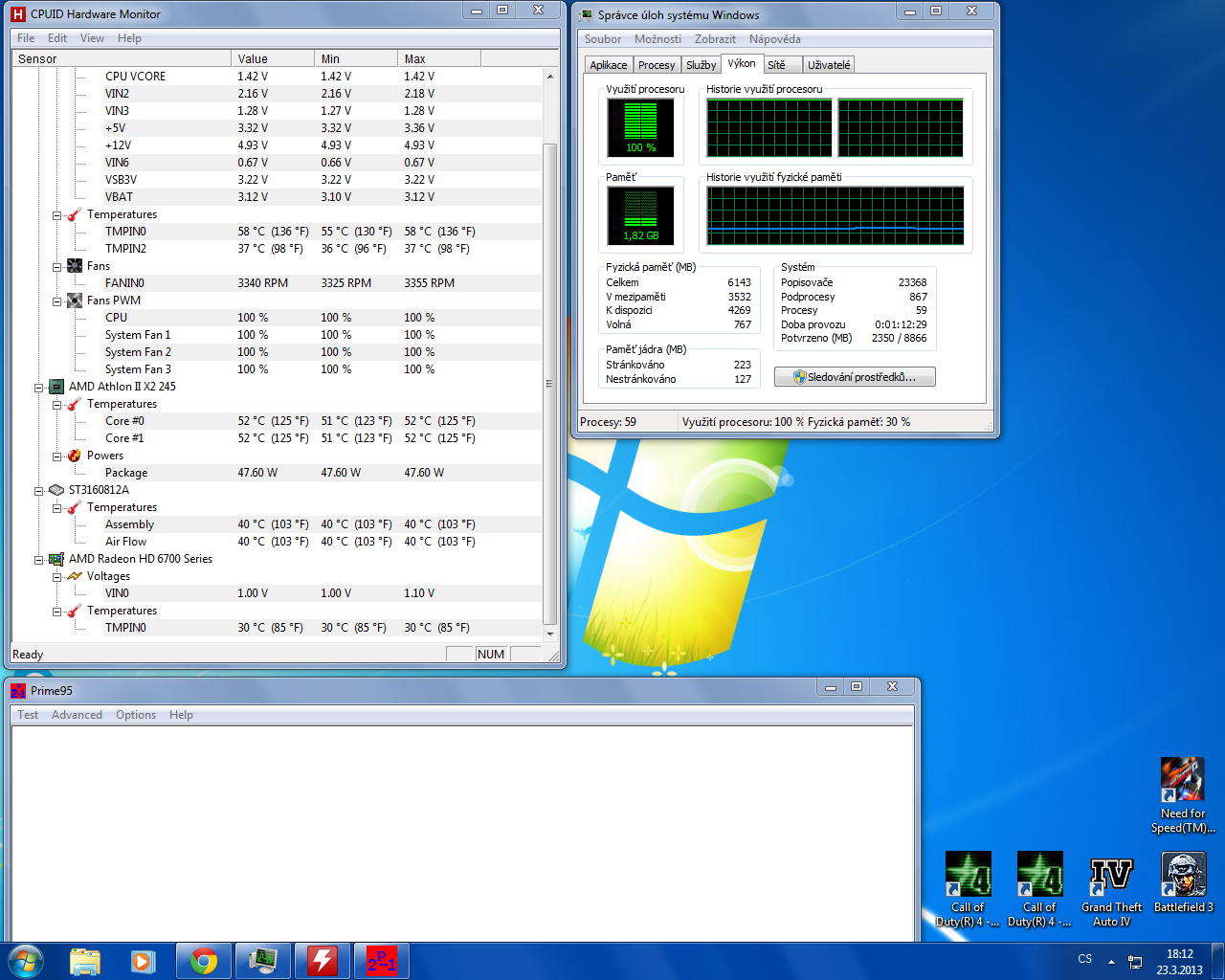This screenshot has width=1225, height=980.
Task: Open Windows Explorer folder icon in taskbar
Action: (85, 961)
